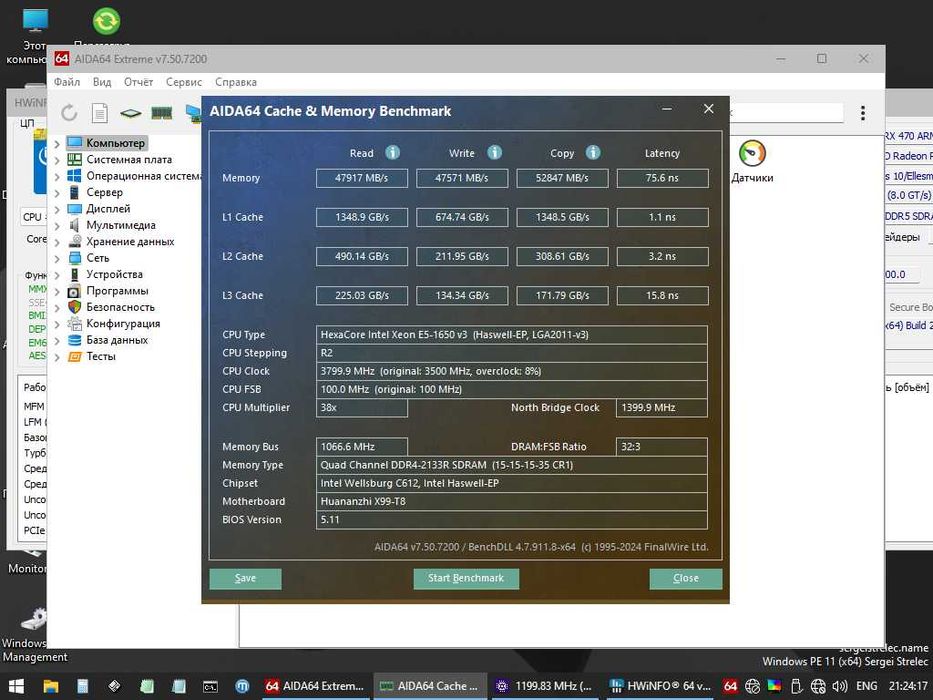Expand the Устройства tree node
The width and height of the screenshot is (933, 700).
coord(57,275)
